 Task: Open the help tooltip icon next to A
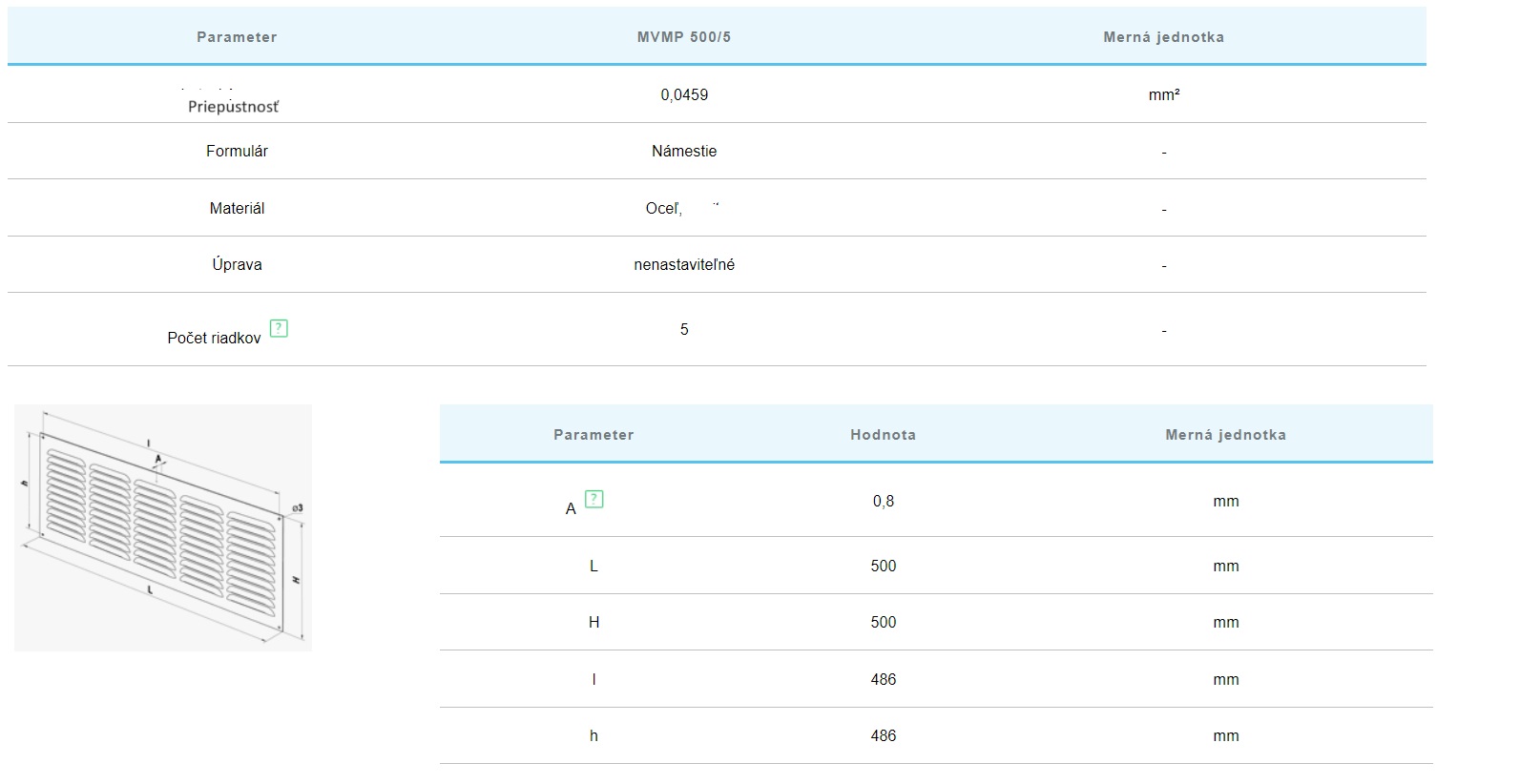click(x=593, y=499)
